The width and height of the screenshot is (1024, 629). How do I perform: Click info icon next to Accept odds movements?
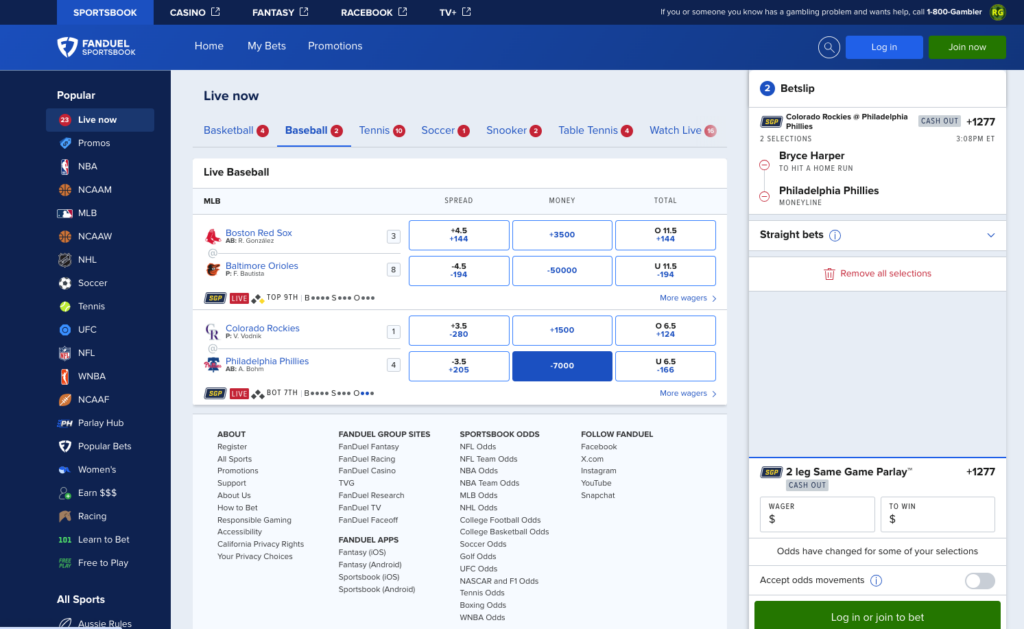(876, 581)
